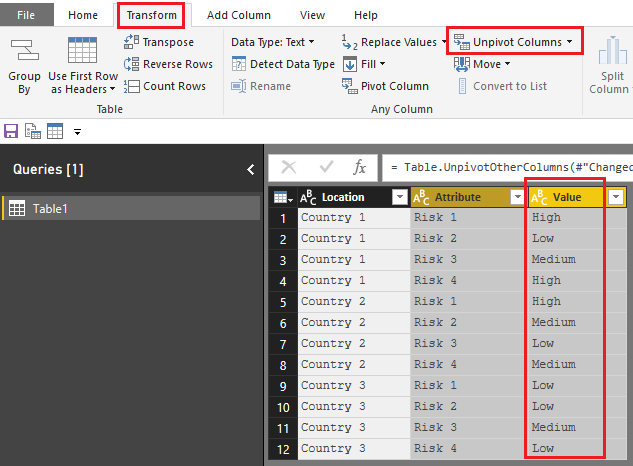Click the ABC type icon of Value column
This screenshot has width=633, height=466.
click(x=539, y=197)
